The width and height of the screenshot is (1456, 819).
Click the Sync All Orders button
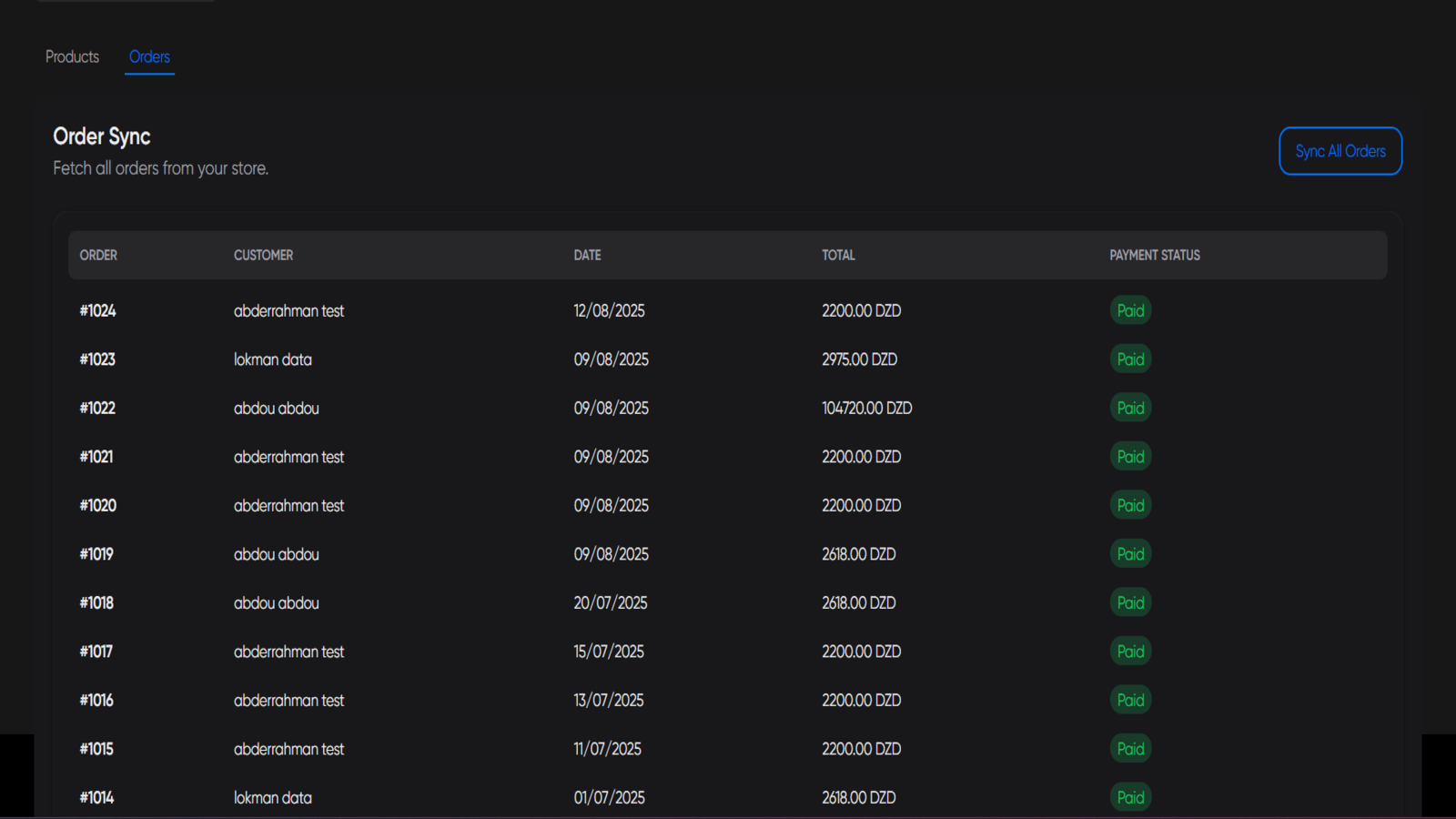pyautogui.click(x=1340, y=151)
